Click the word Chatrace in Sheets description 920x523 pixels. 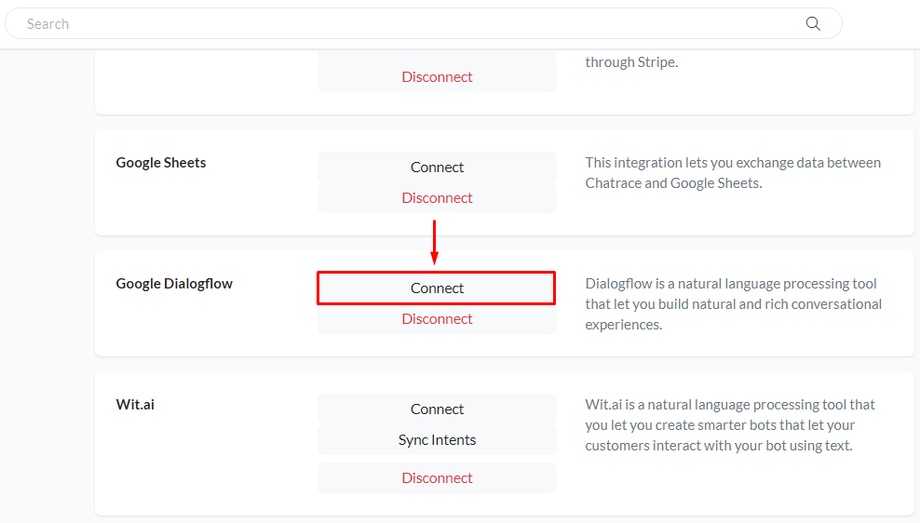[x=616, y=184]
